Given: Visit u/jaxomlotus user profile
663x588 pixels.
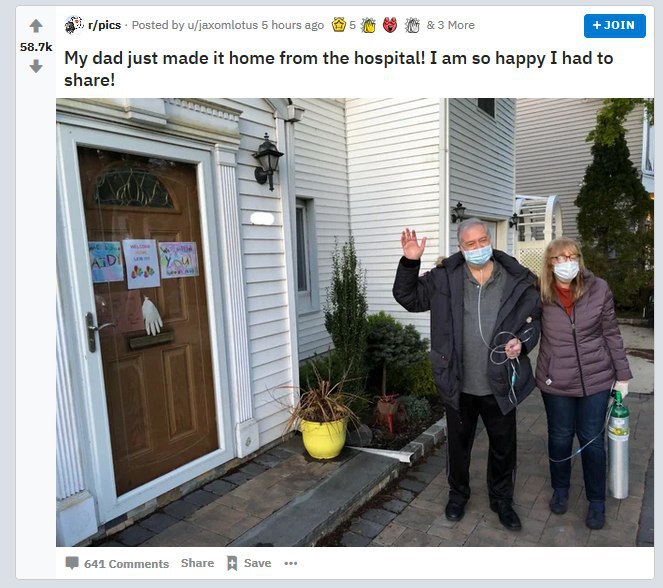Looking at the screenshot, I should 222,25.
